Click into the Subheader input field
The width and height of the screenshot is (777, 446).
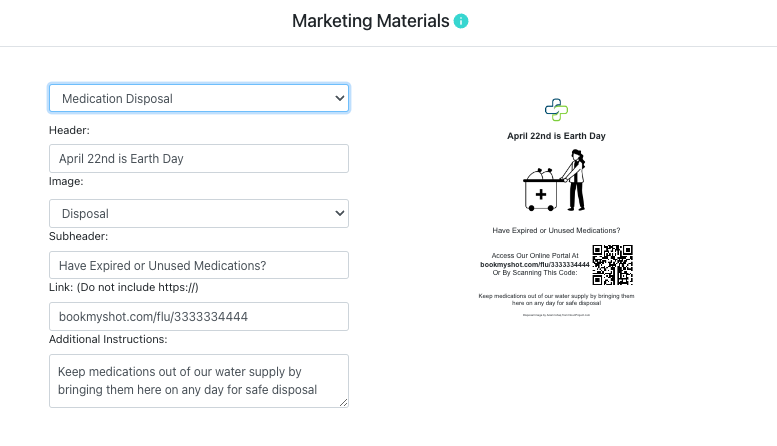[x=199, y=265]
